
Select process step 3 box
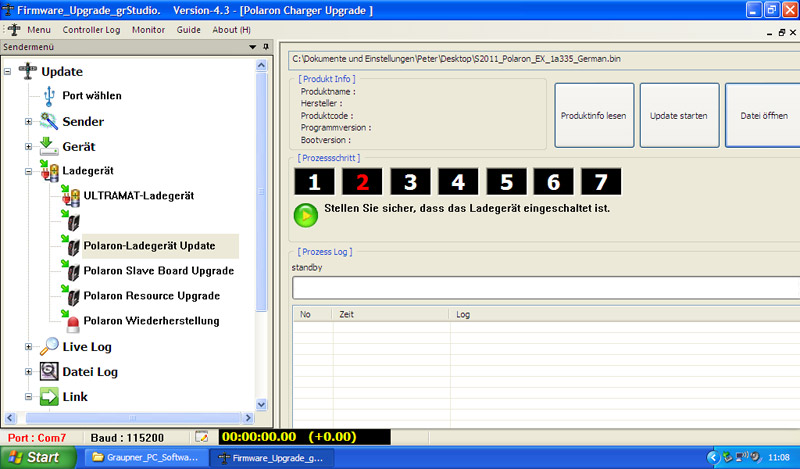[410, 182]
